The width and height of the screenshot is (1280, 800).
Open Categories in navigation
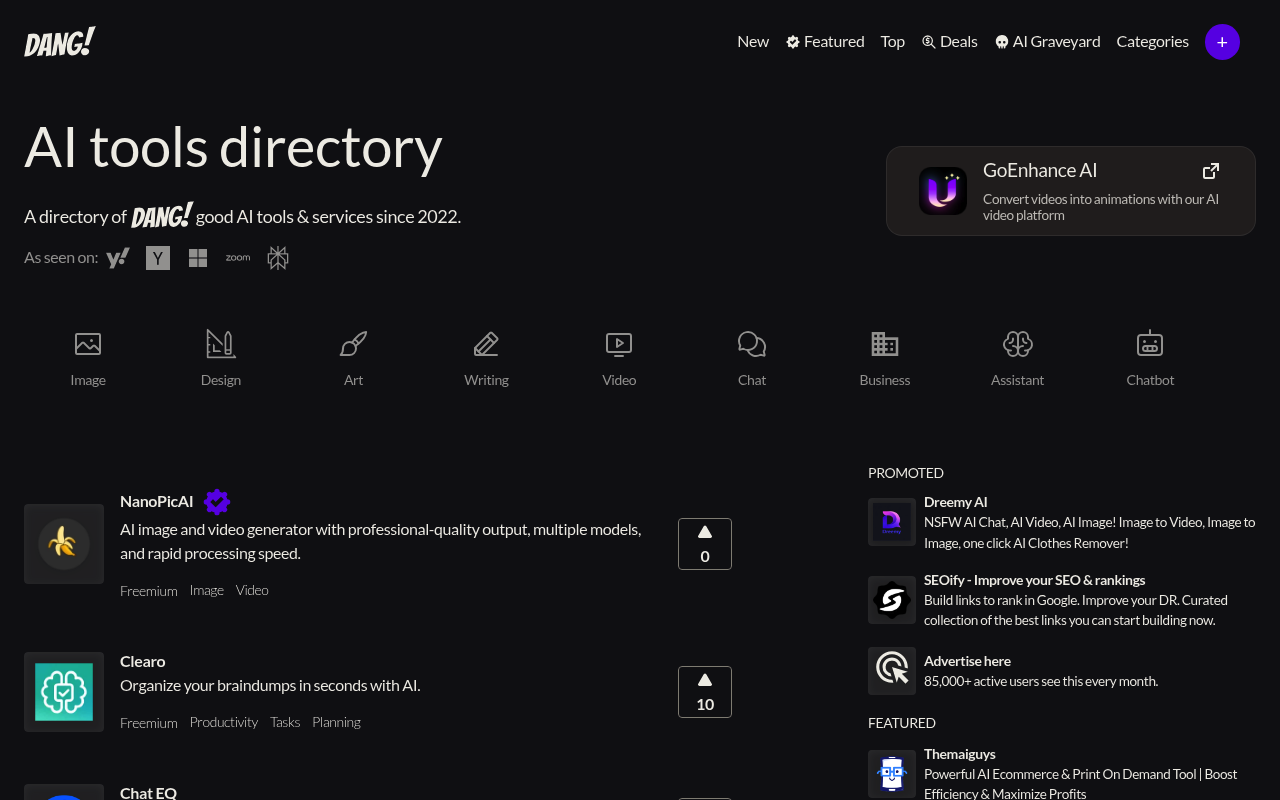(x=1153, y=42)
